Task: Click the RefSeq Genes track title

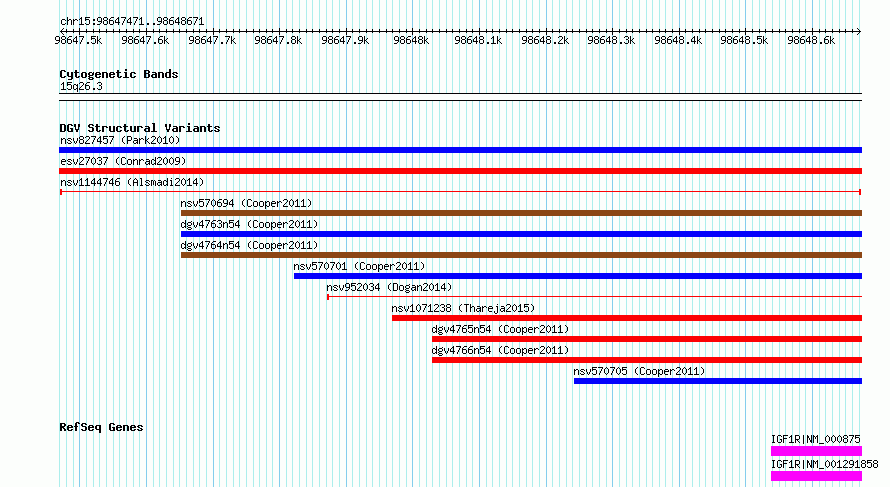Action: 101,427
